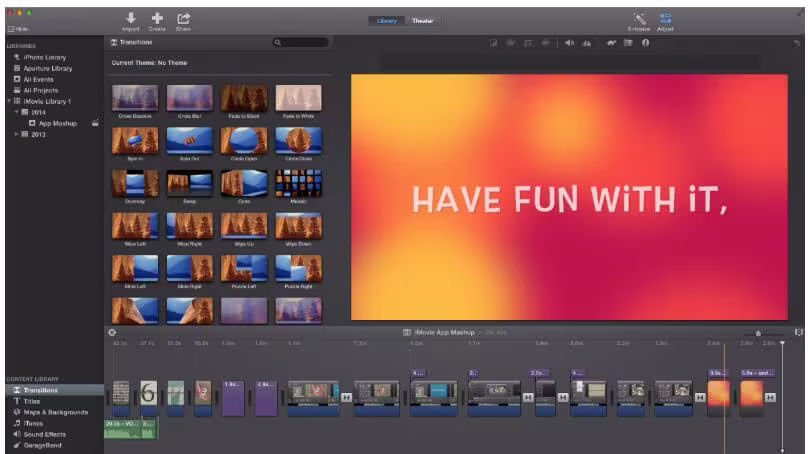Open the speed rabbit icon

click(x=611, y=43)
